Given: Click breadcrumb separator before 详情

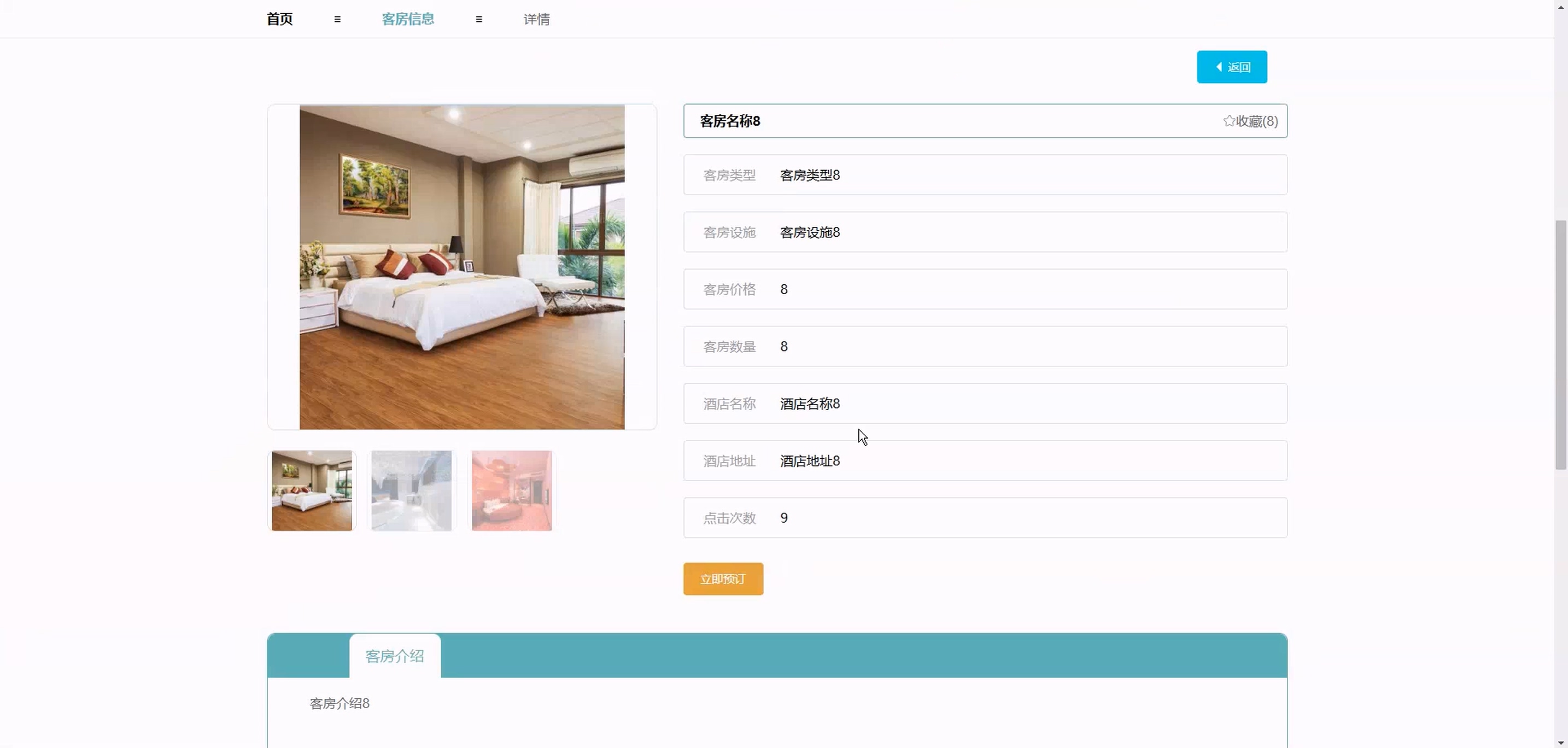Looking at the screenshot, I should point(479,20).
